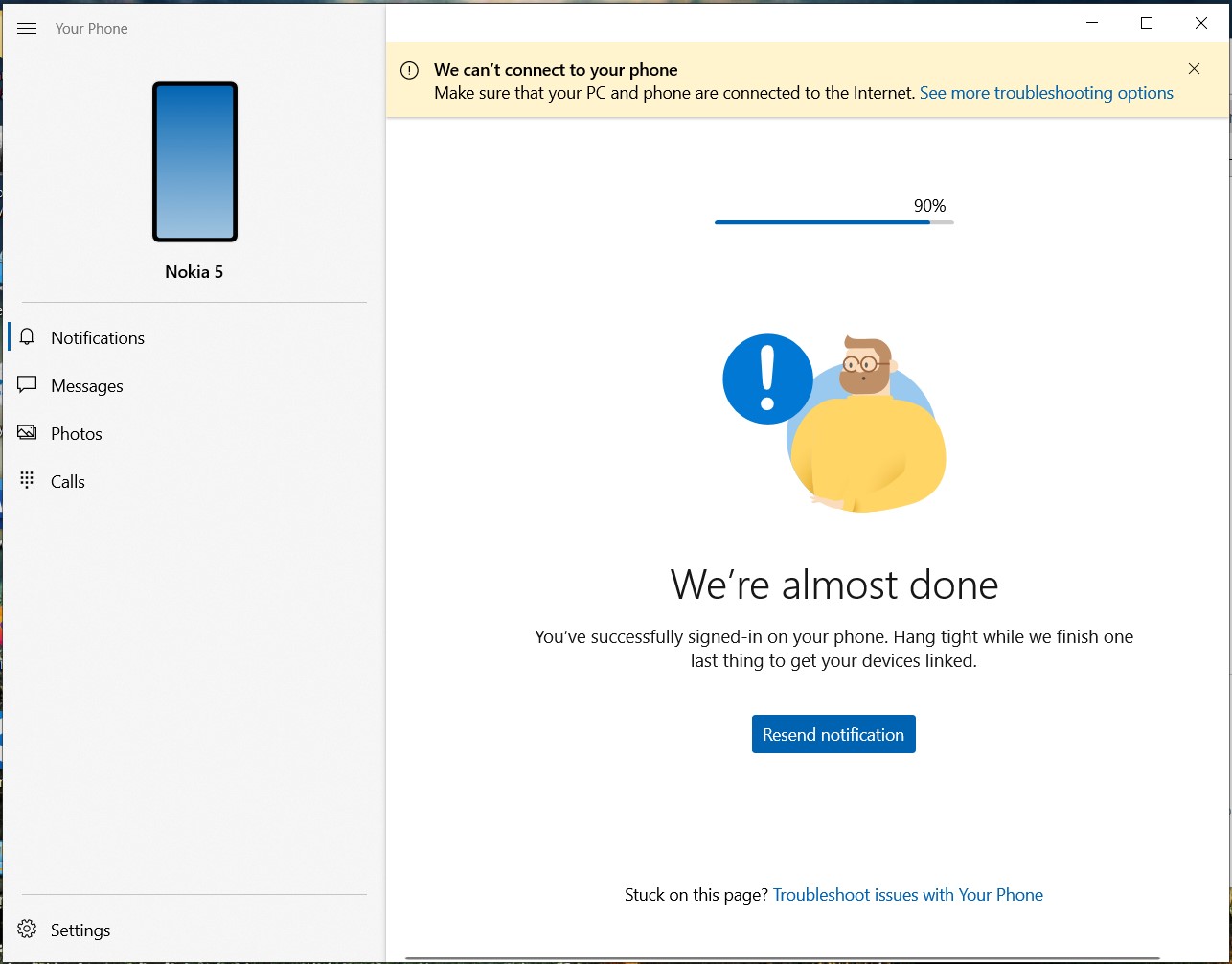
Task: Click the We can't connect to your phone text
Action: (556, 70)
